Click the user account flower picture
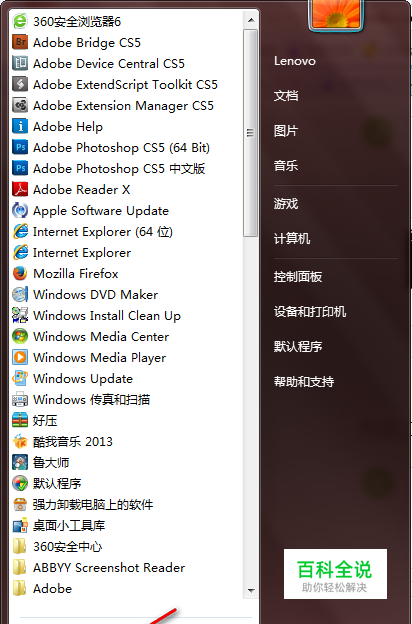This screenshot has height=624, width=412. tap(336, 14)
